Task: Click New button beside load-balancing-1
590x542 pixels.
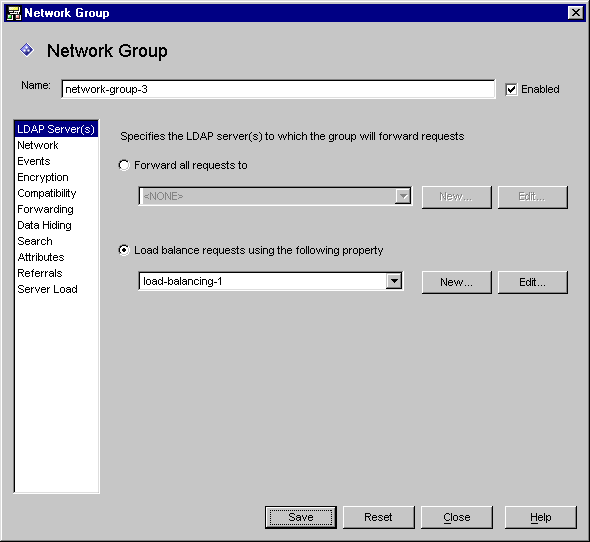Action: tap(456, 282)
